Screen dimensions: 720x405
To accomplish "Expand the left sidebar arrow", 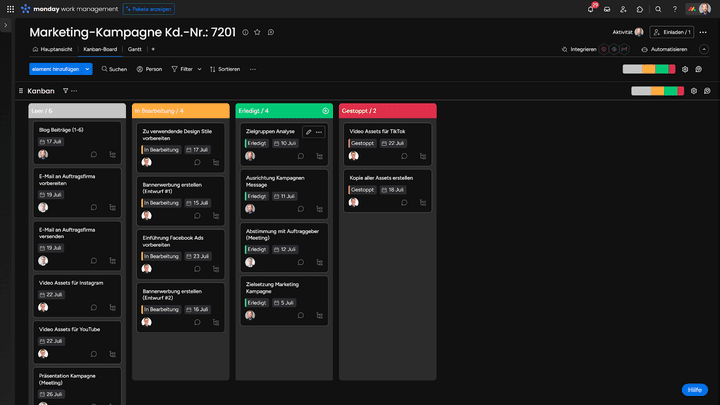I will pyautogui.click(x=6, y=25).
